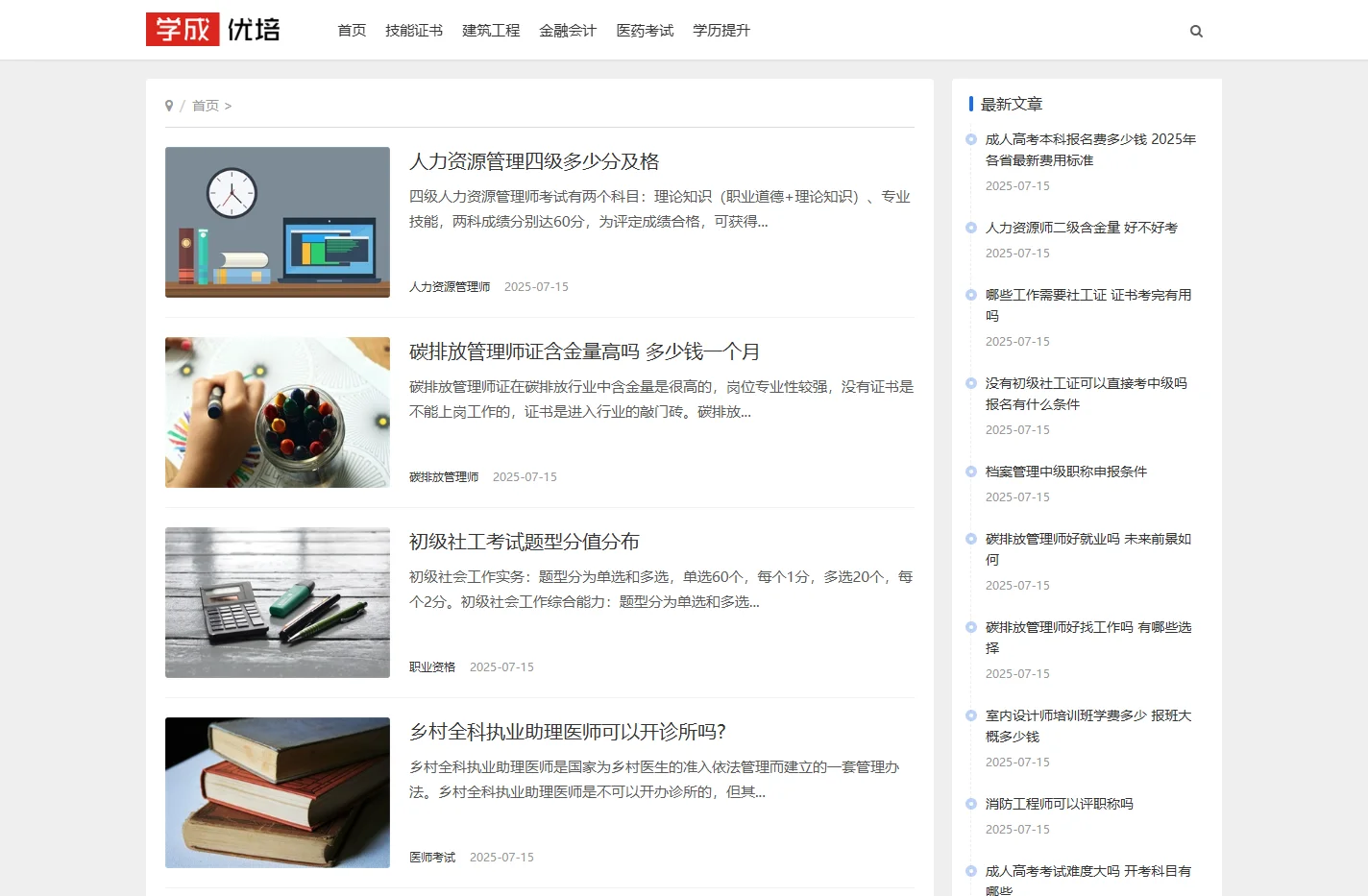Open article 初级社工考试题型分值分布
Screen dimensions: 1368x896
[525, 542]
